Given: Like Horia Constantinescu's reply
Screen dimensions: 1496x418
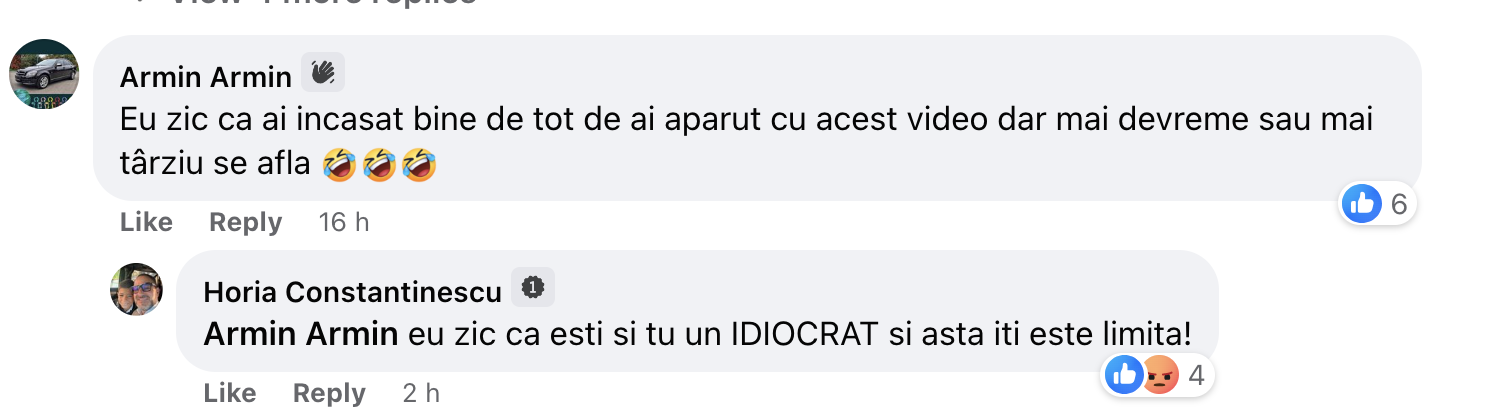Looking at the screenshot, I should [x=230, y=393].
